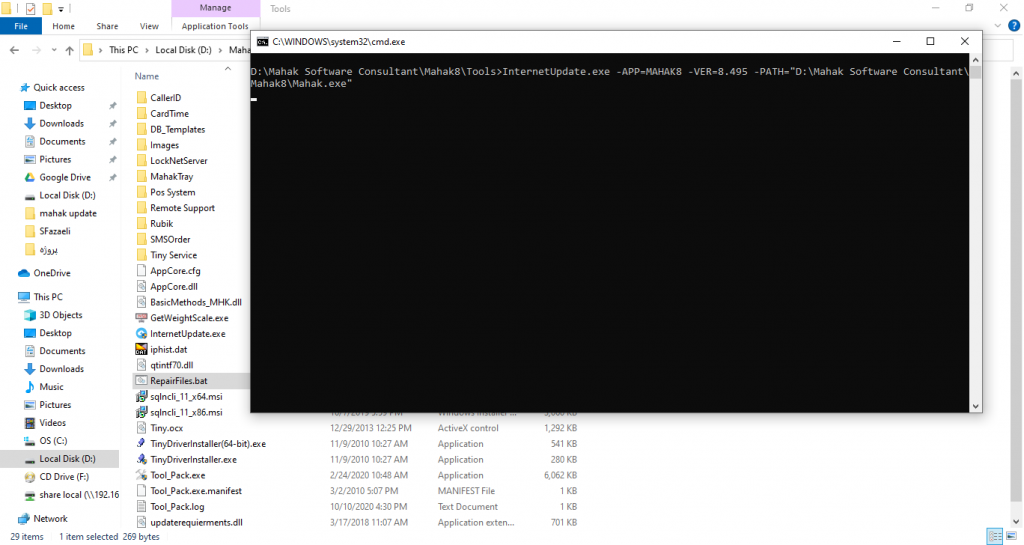Open pinned Desktop under Quick access

pyautogui.click(x=56, y=105)
